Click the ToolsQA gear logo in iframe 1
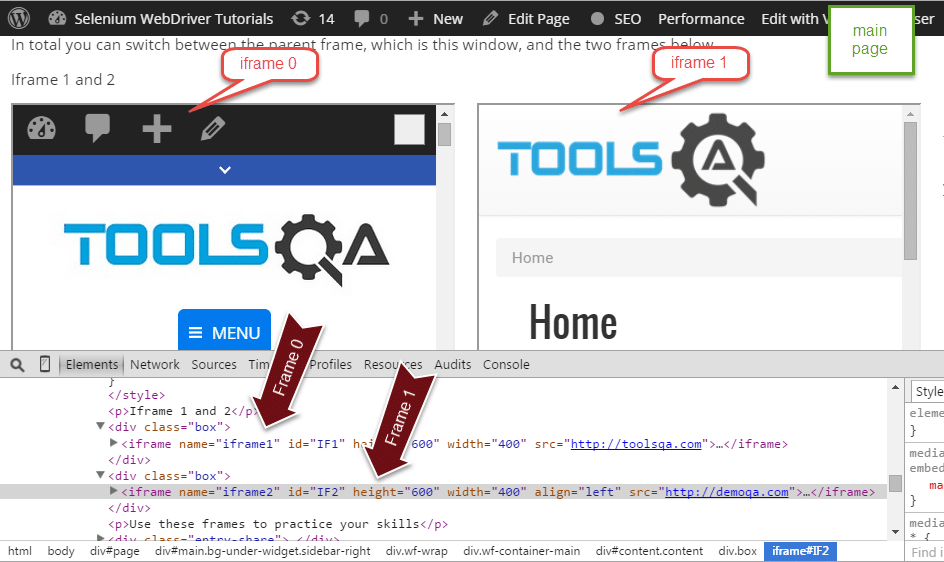Screen dimensions: 944x562 (x=718, y=160)
